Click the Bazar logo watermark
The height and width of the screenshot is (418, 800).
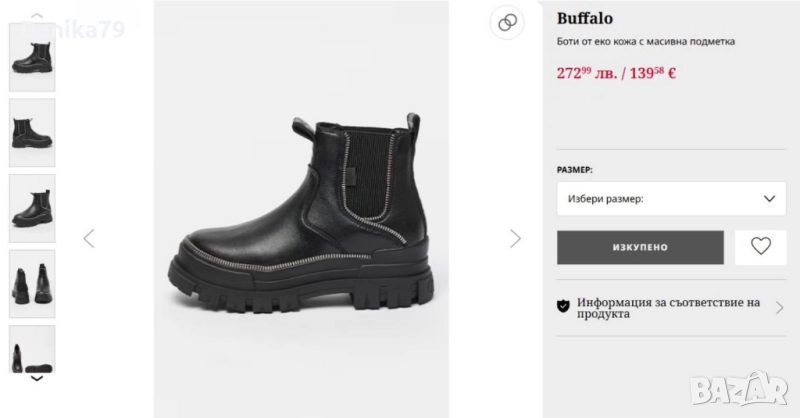[754, 383]
